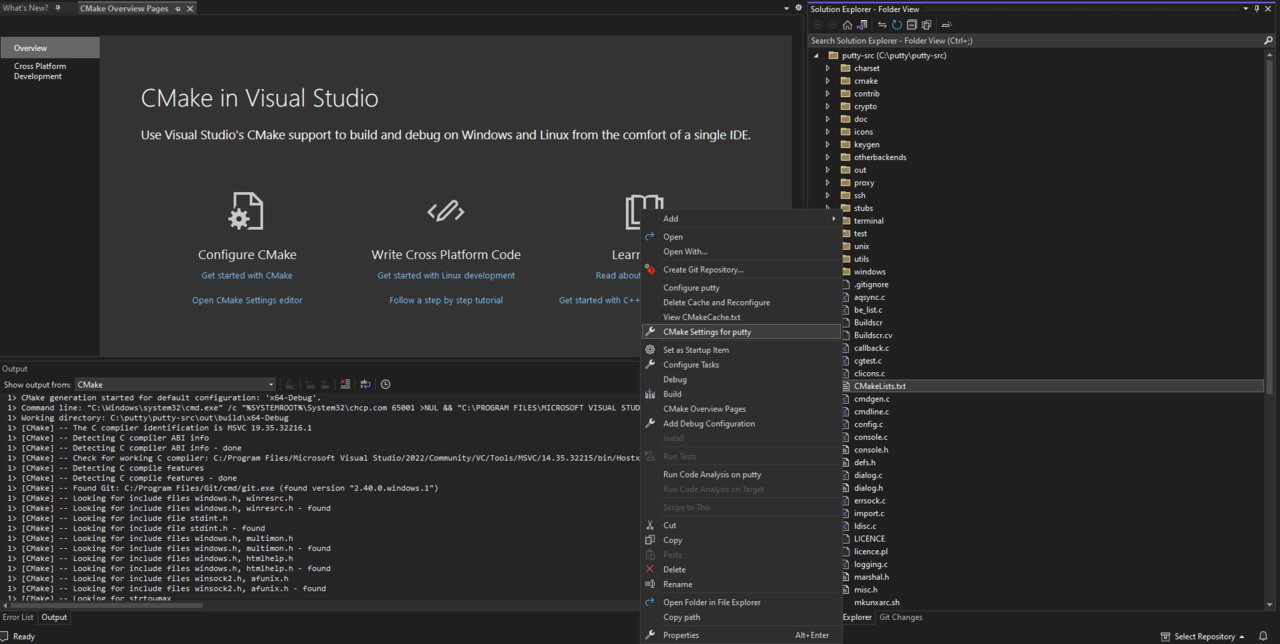This screenshot has height=644, width=1280.
Task: Unpin the Solution Explorer panel
Action: point(1256,8)
